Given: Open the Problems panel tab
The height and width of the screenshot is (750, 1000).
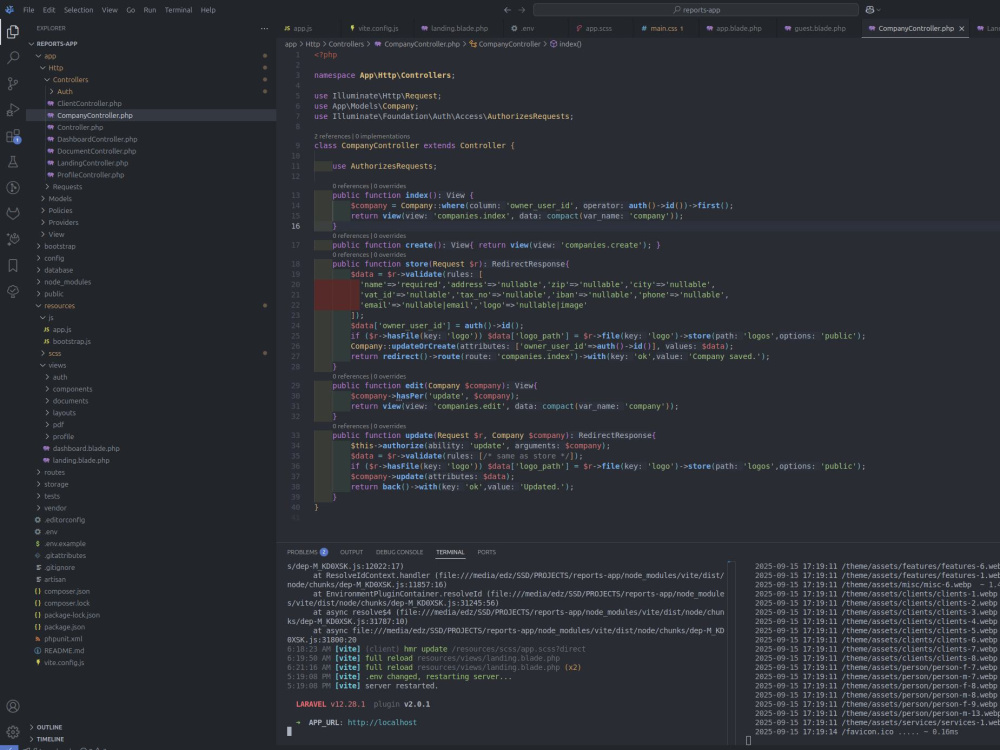Looking at the screenshot, I should click(x=307, y=552).
